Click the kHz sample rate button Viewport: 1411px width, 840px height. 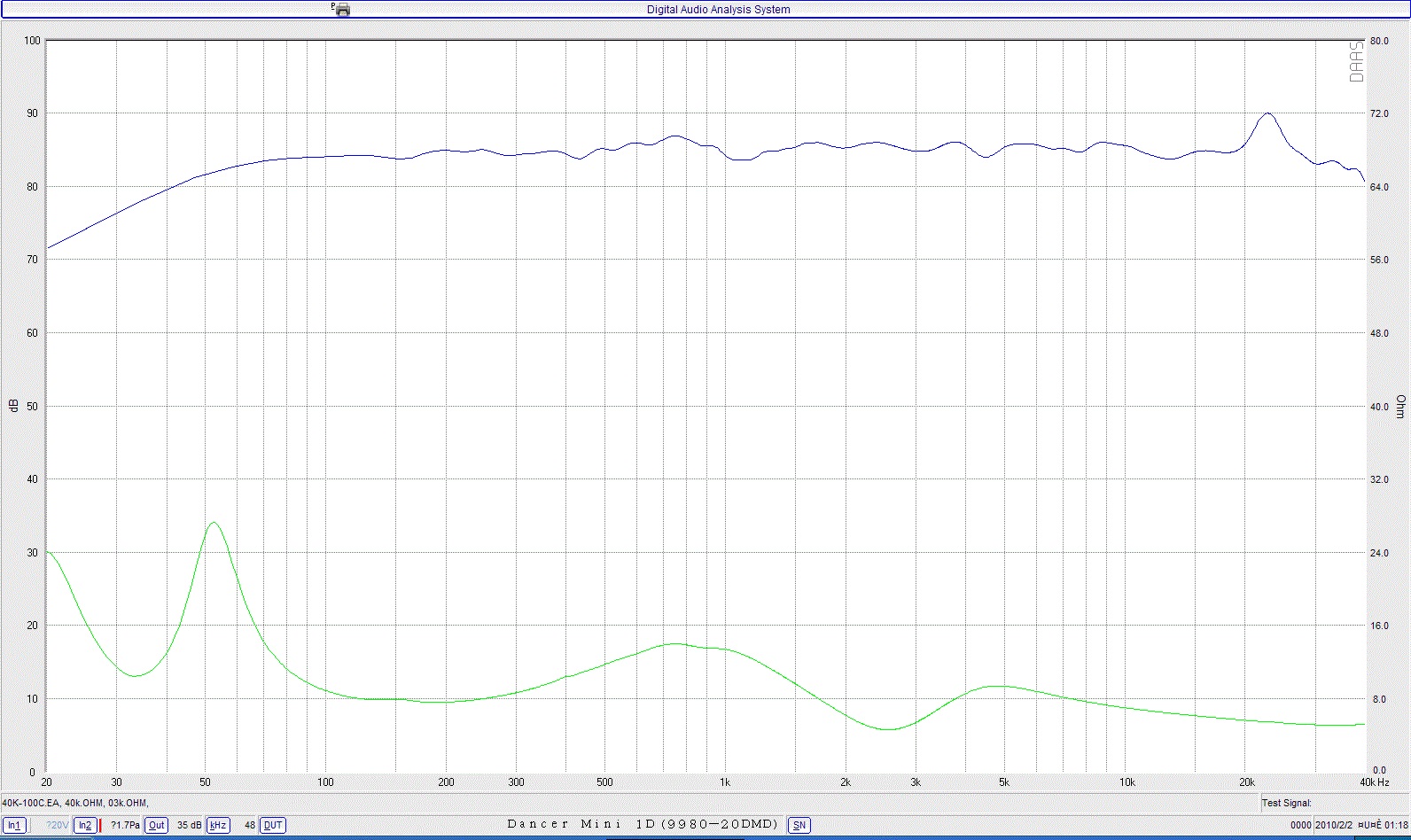[x=218, y=825]
